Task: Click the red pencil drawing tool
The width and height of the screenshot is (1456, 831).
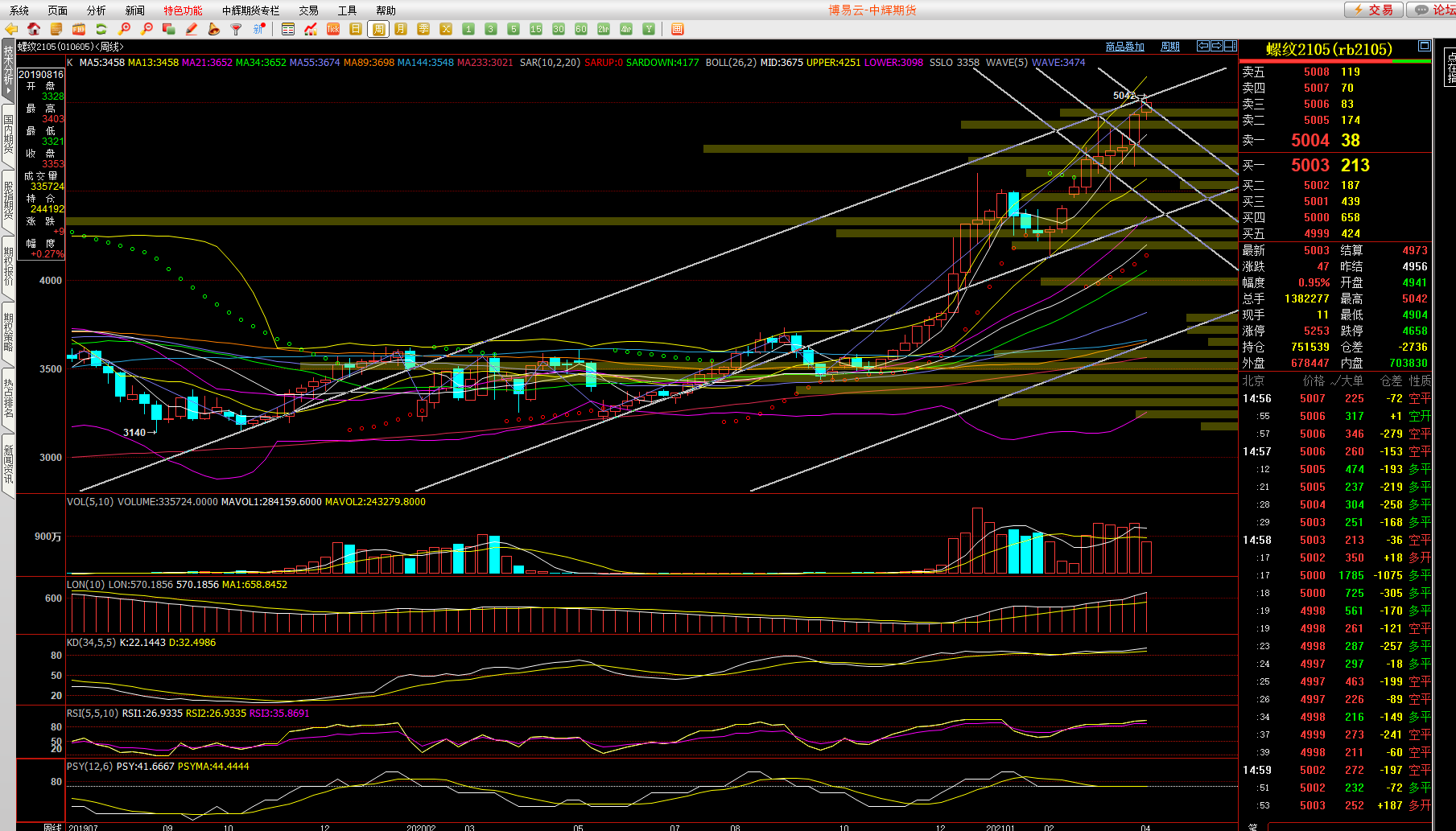Action: tap(192, 29)
